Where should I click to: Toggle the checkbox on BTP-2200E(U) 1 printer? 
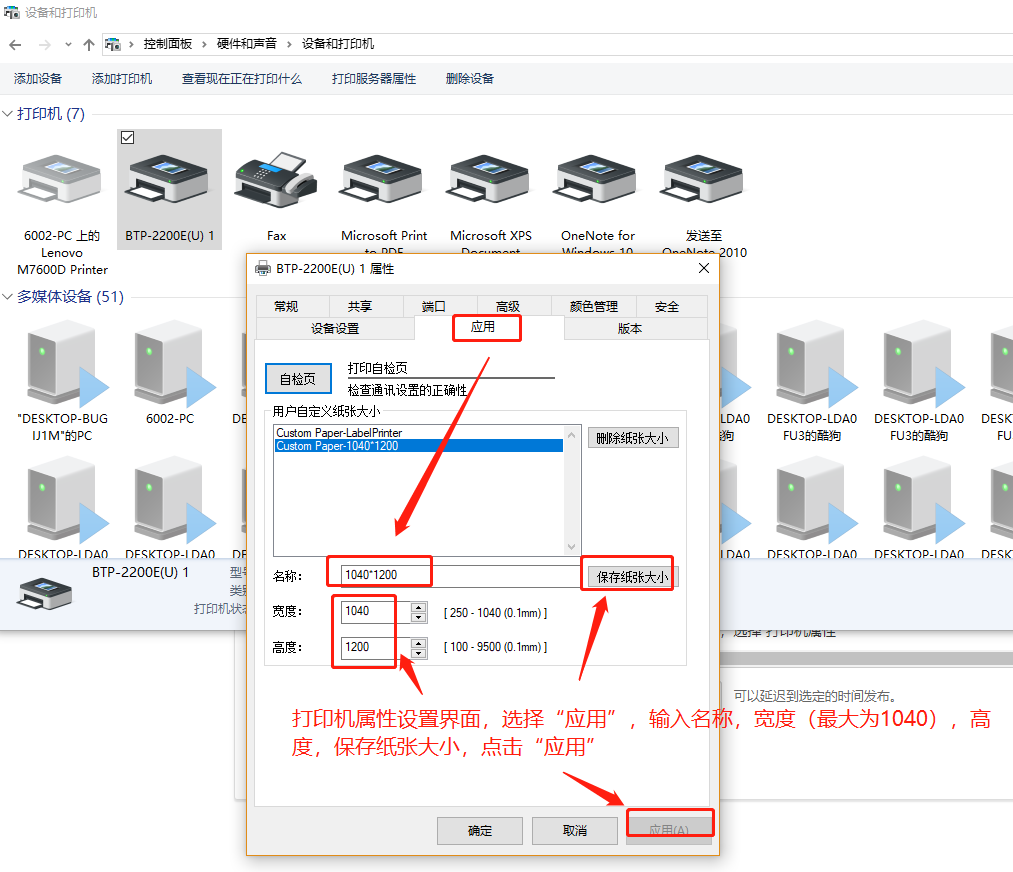(x=128, y=138)
